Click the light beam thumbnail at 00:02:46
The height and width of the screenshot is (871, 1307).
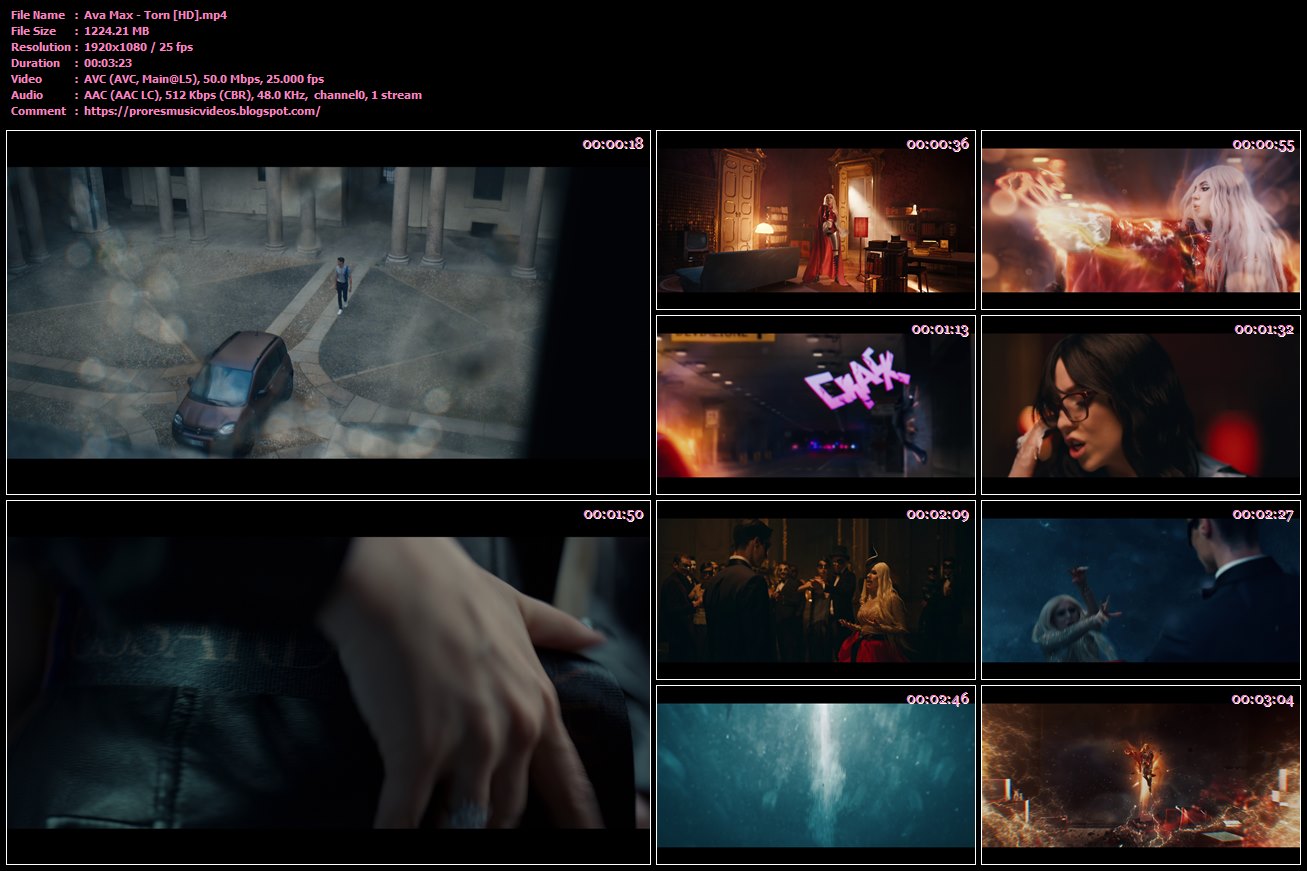pos(815,775)
